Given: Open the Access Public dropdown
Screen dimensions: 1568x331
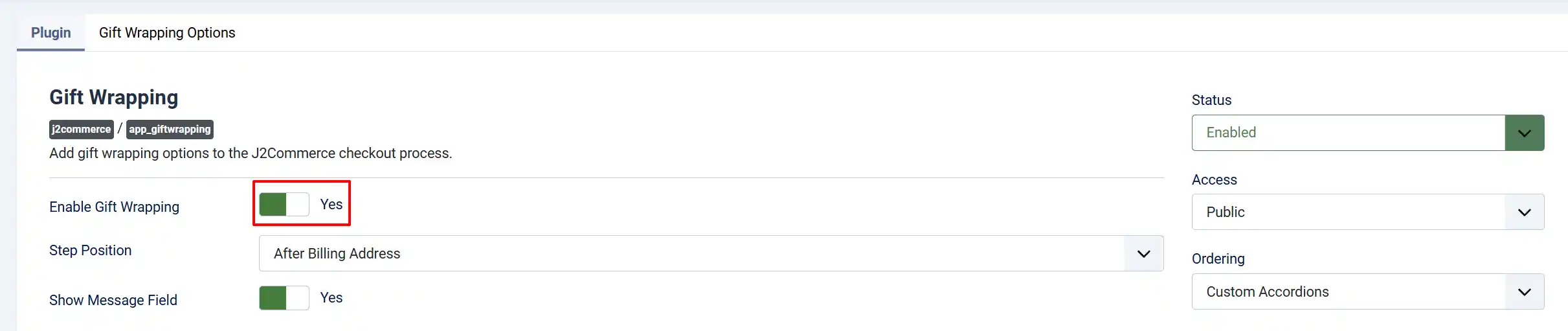Looking at the screenshot, I should (1368, 212).
